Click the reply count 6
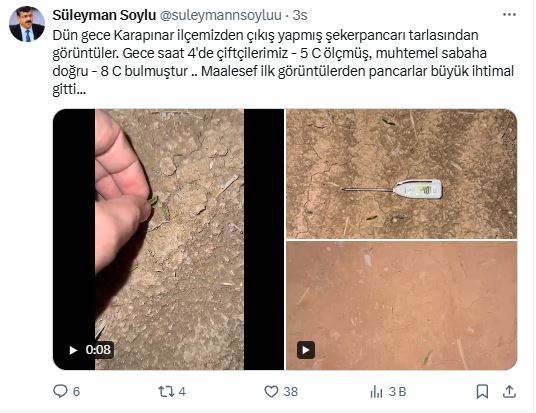This screenshot has width=536, height=413. pyautogui.click(x=77, y=392)
